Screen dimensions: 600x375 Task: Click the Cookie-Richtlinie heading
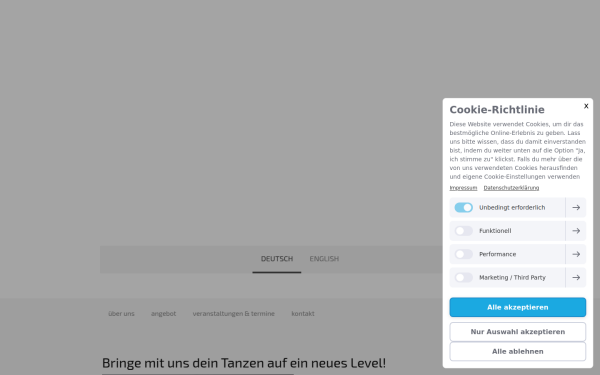pyautogui.click(x=497, y=110)
